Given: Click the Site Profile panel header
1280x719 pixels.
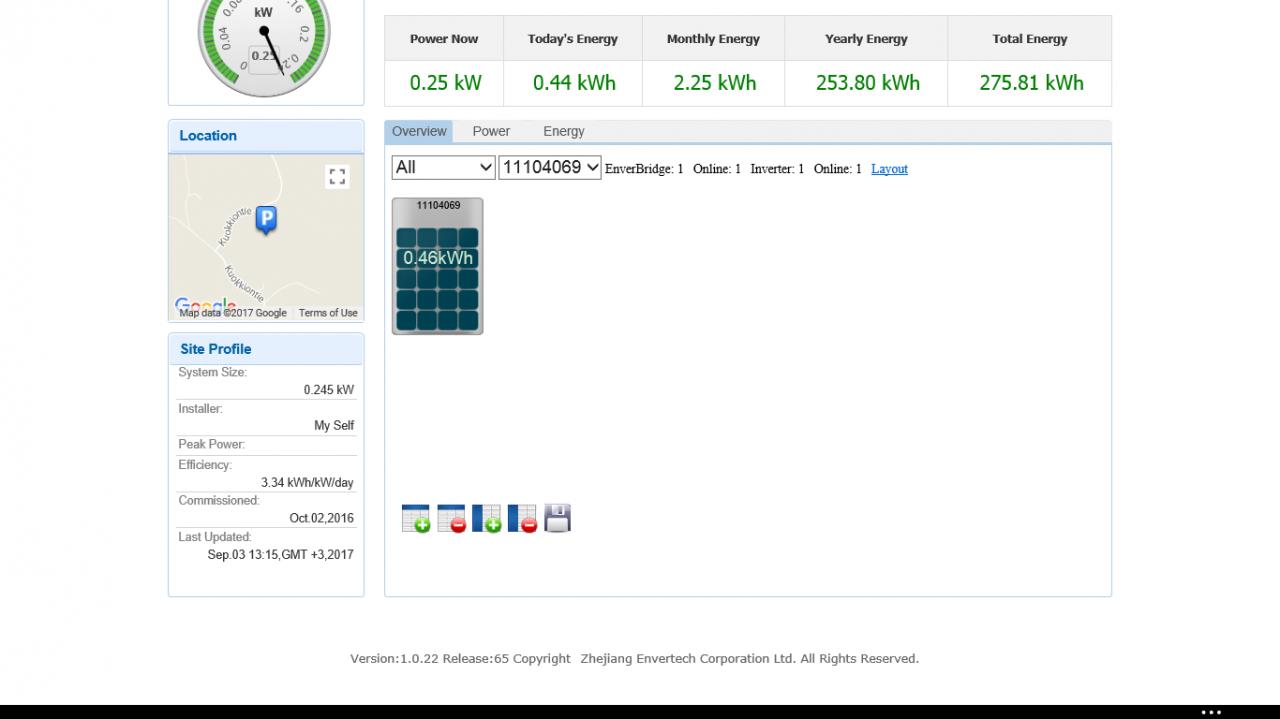Looking at the screenshot, I should point(266,349).
